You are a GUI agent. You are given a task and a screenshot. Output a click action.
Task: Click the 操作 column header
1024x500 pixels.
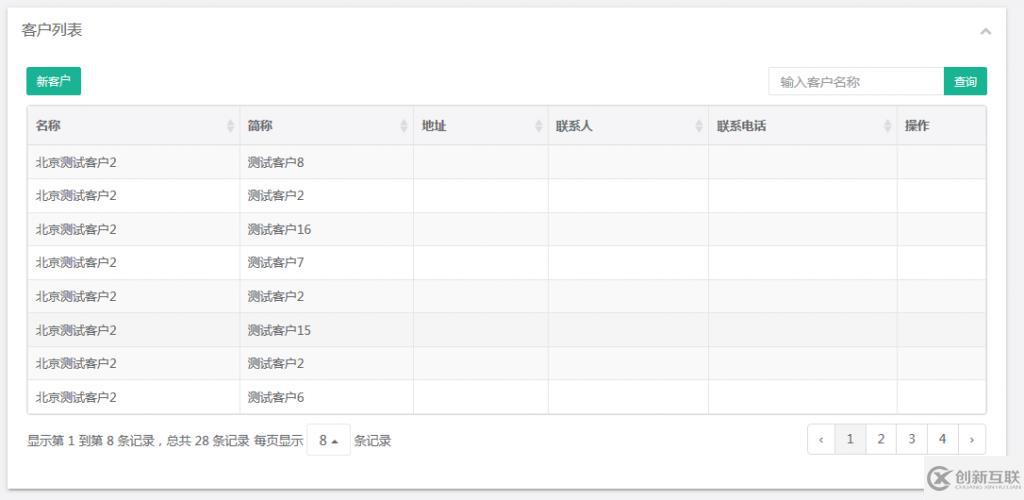(x=941, y=126)
